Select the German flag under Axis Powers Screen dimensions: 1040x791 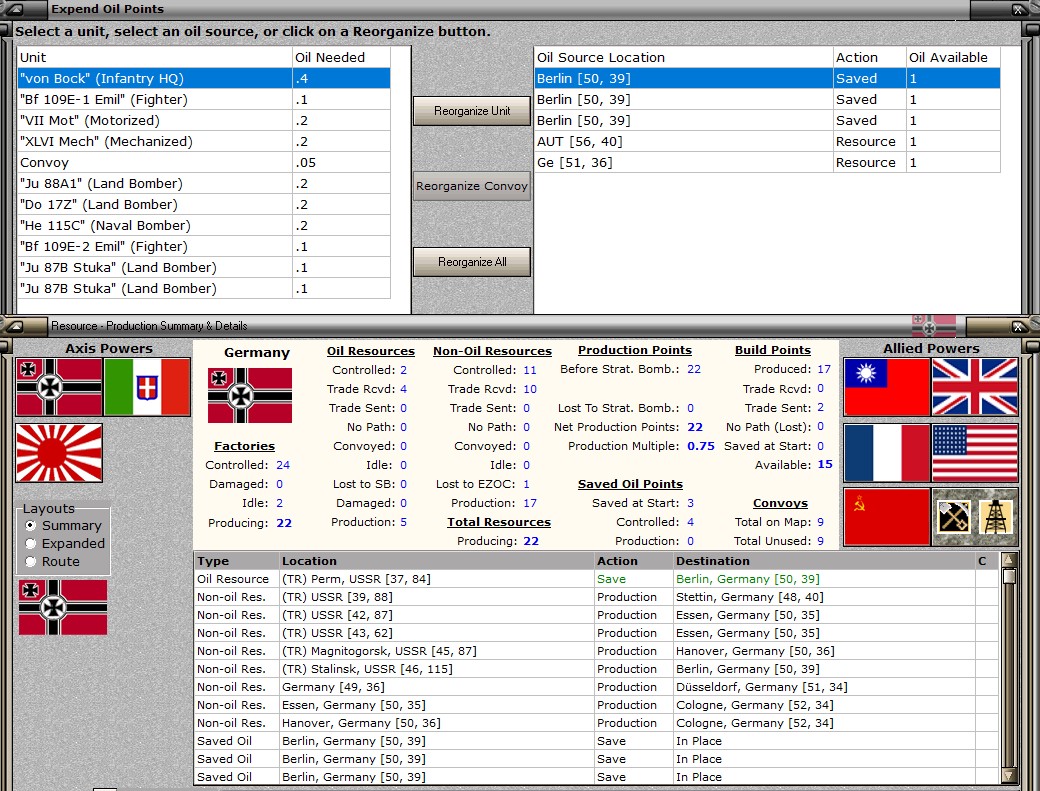pyautogui.click(x=59, y=387)
